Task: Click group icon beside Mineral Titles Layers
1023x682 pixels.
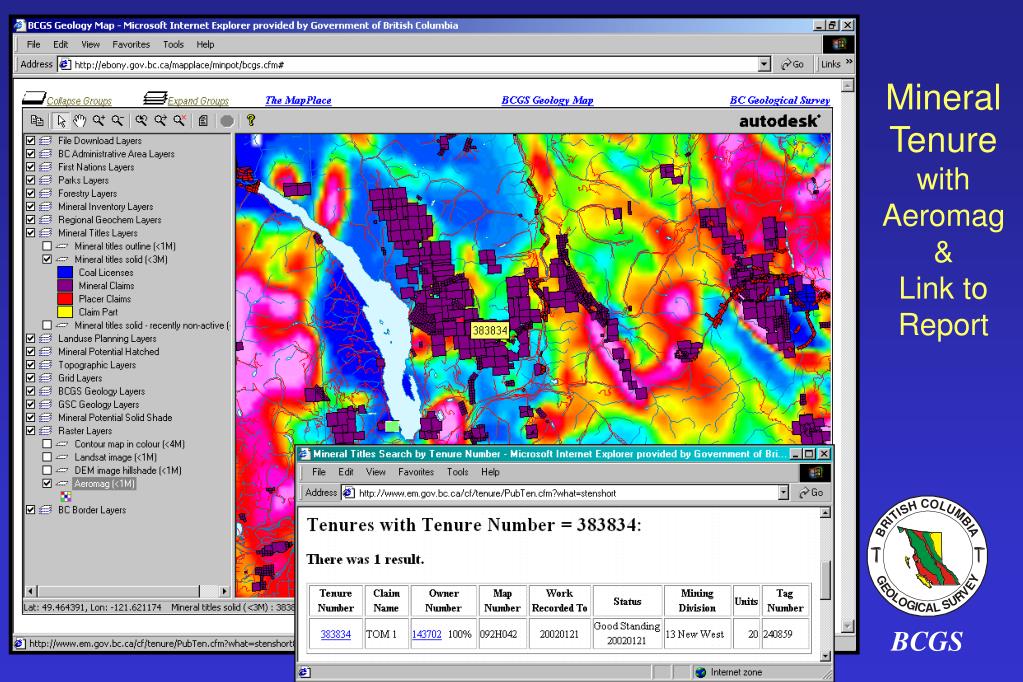Action: pos(46,233)
